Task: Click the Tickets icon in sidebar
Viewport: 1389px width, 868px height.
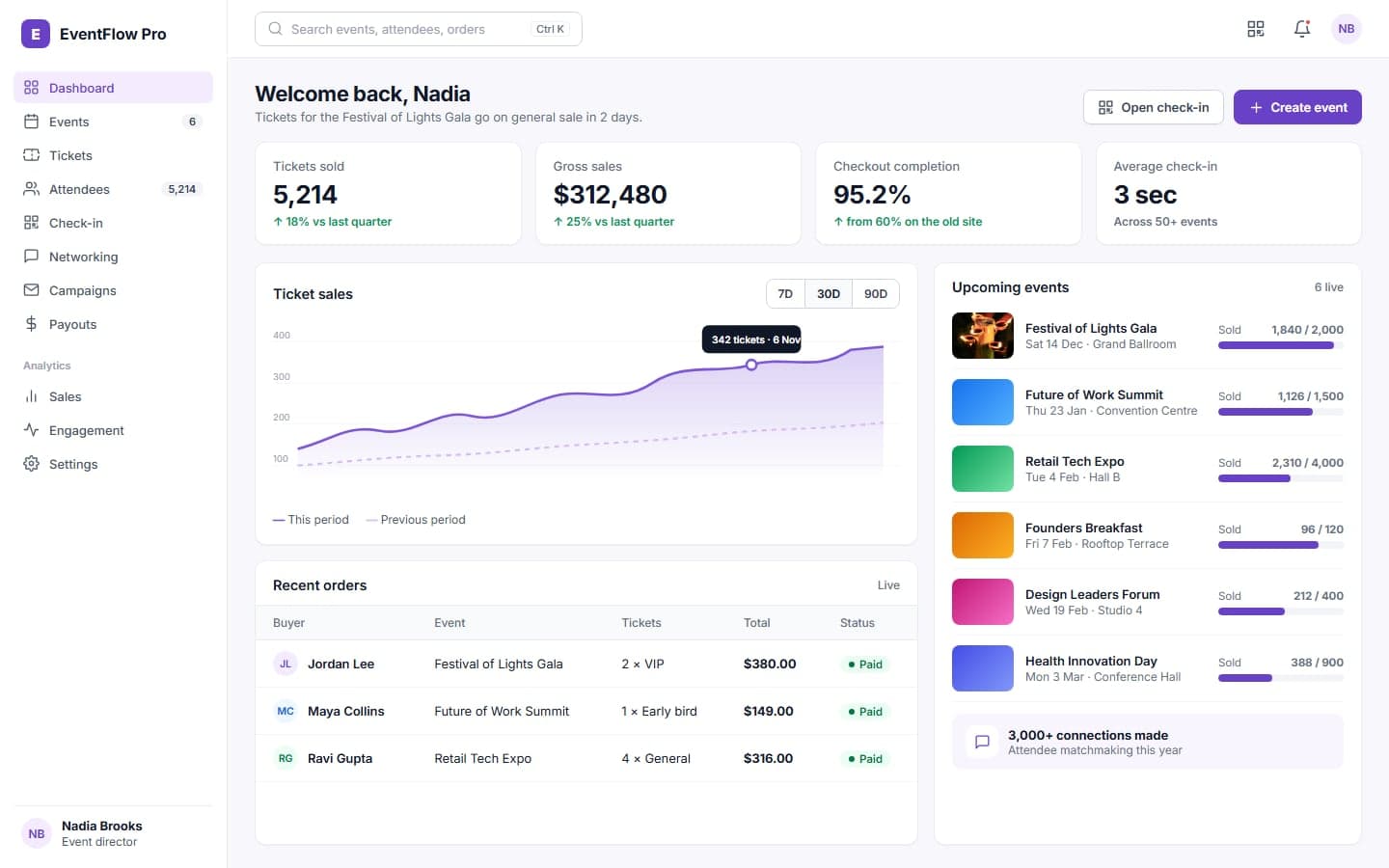Action: tap(31, 155)
